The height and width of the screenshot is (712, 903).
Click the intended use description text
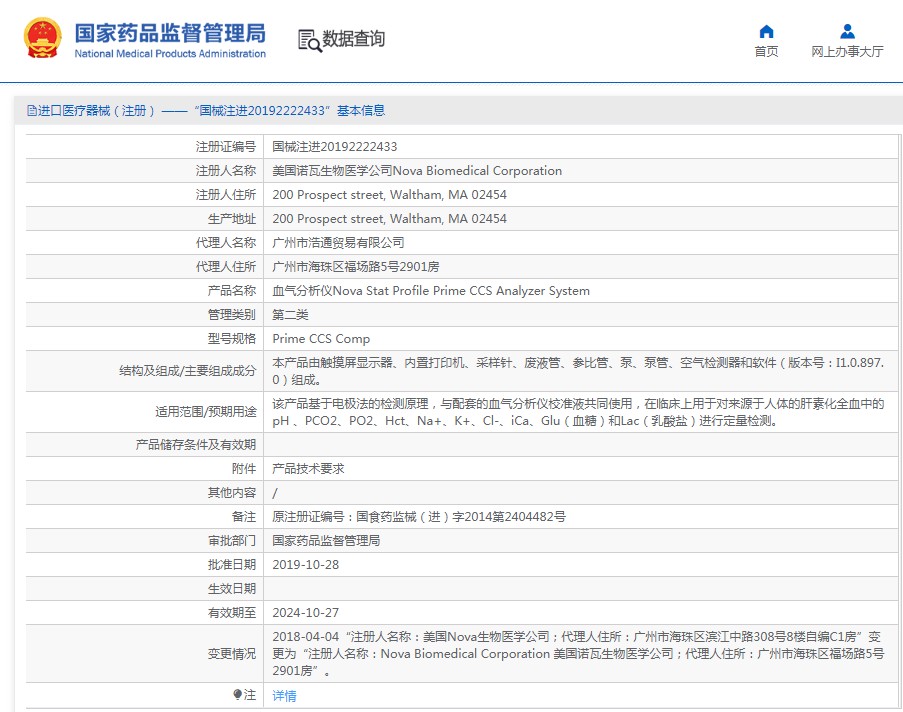(578, 412)
